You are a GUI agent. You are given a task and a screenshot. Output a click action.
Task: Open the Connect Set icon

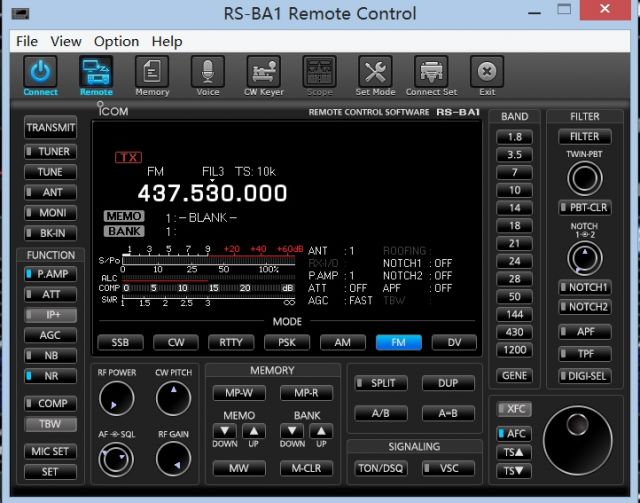[431, 73]
